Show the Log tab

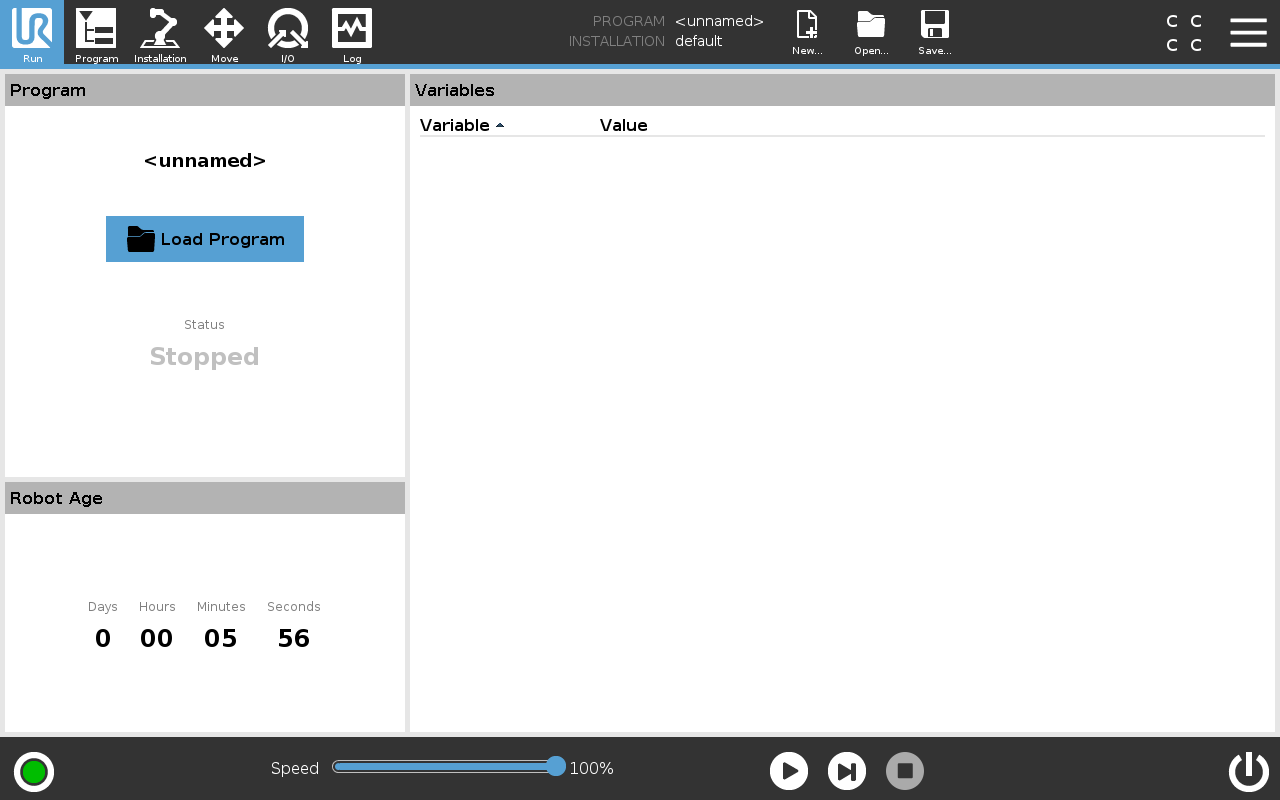pyautogui.click(x=352, y=33)
